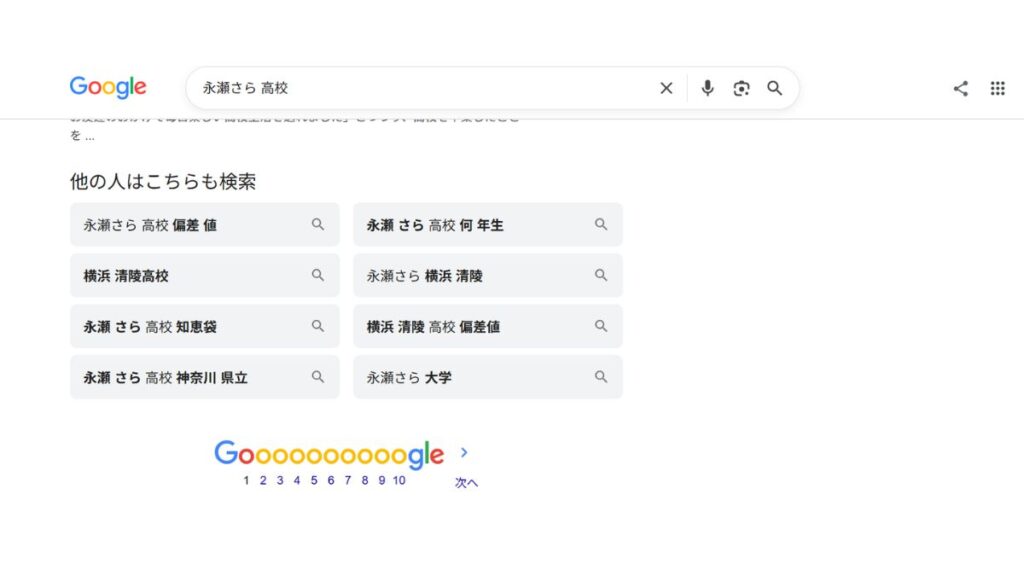Click magnifier icon in 永瀬さら 大学 suggestion

(x=601, y=377)
